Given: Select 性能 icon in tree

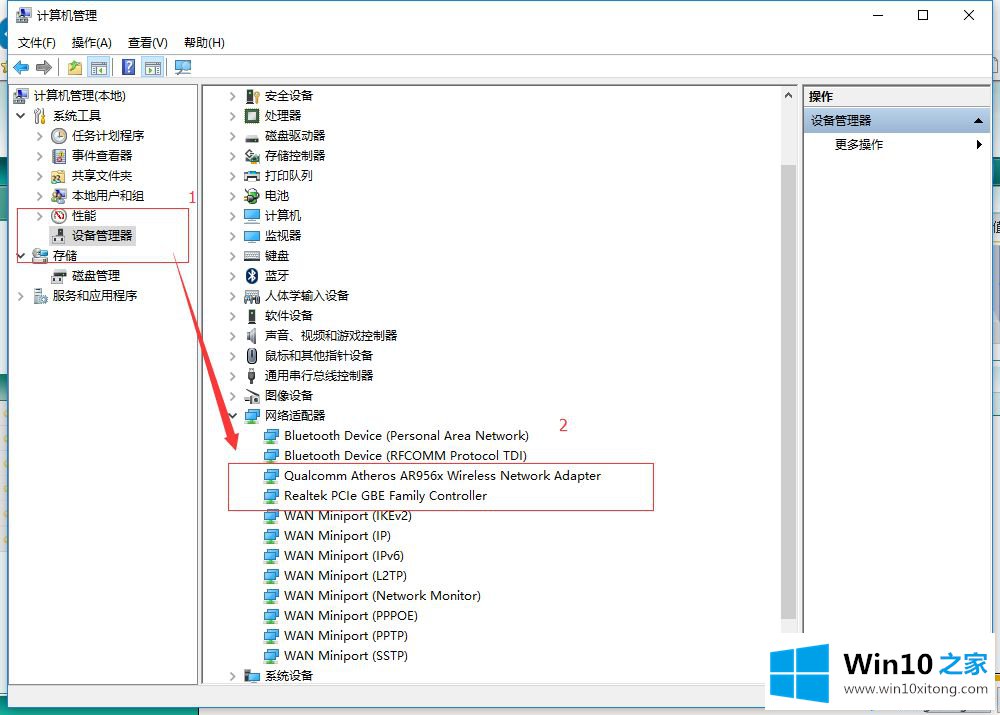Looking at the screenshot, I should coord(59,216).
